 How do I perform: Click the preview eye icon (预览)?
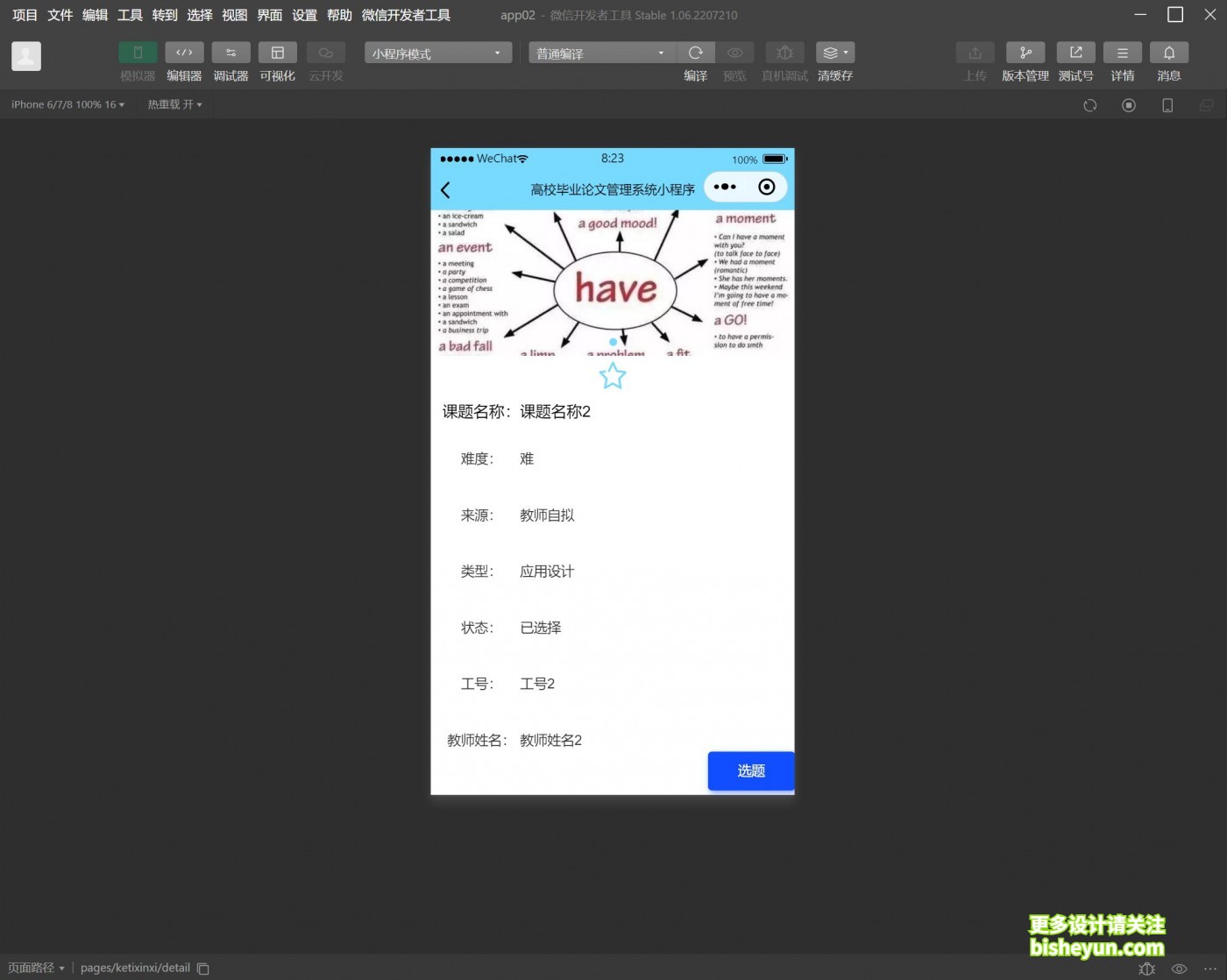click(734, 53)
